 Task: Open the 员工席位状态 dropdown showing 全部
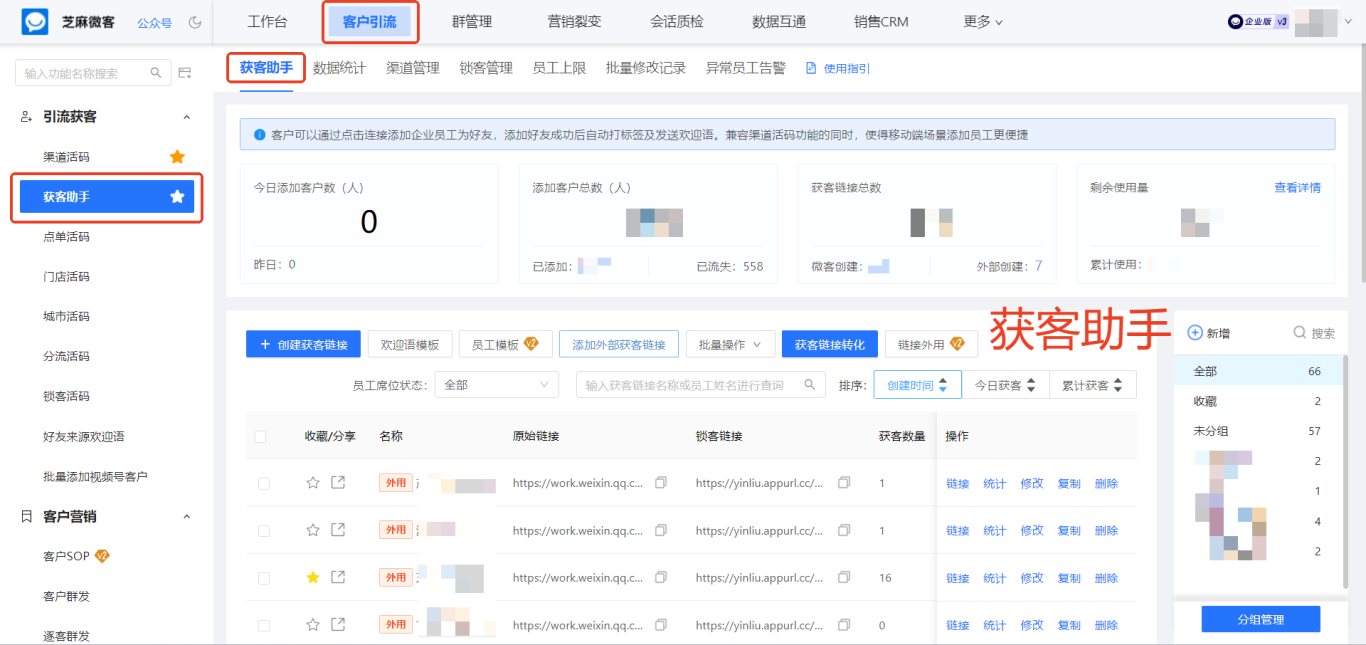[497, 384]
